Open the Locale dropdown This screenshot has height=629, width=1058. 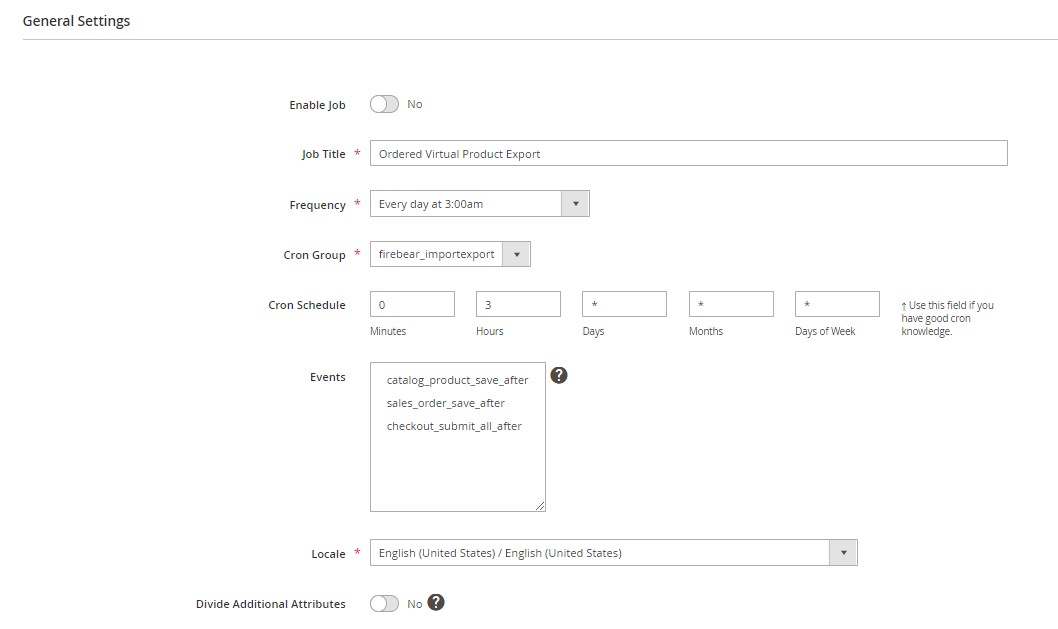coord(613,553)
